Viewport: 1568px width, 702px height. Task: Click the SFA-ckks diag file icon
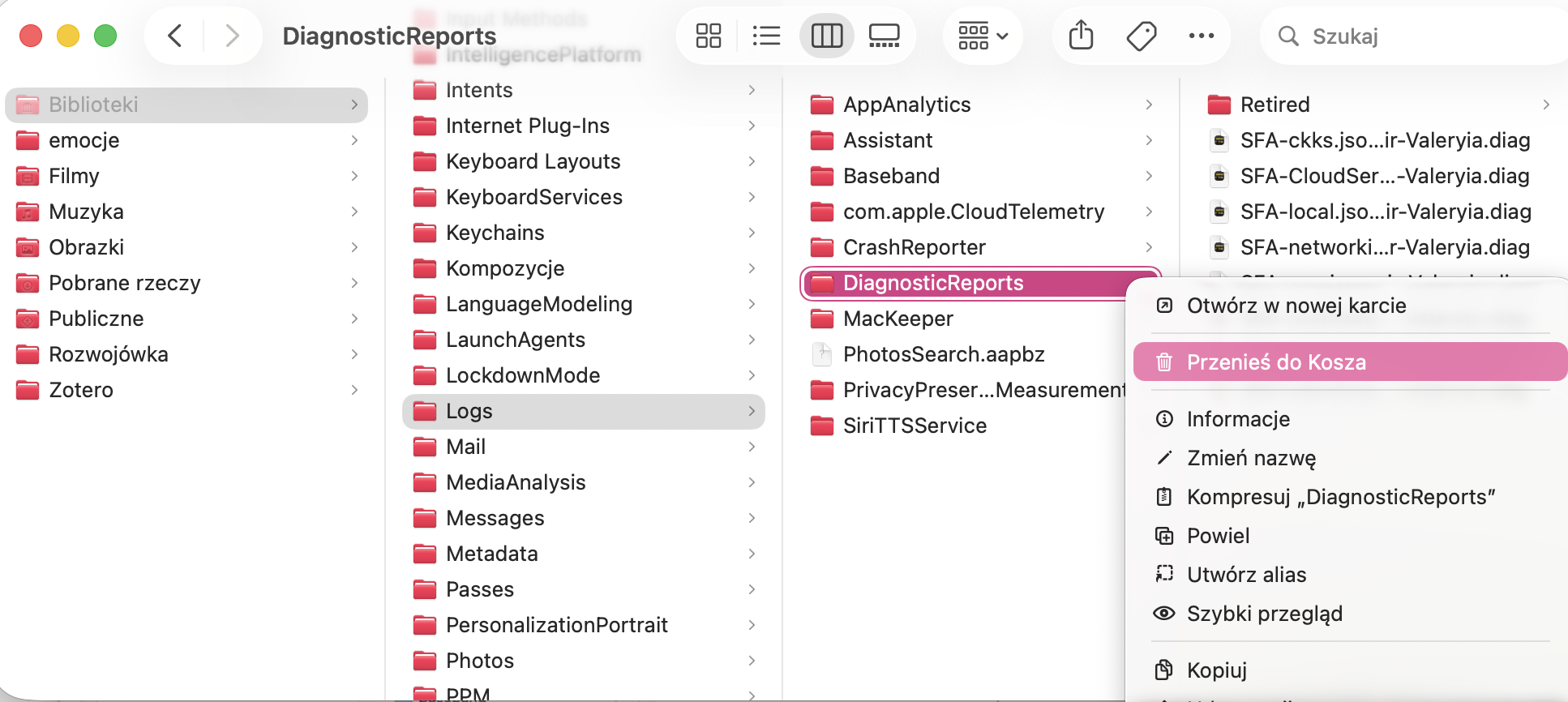(1219, 140)
